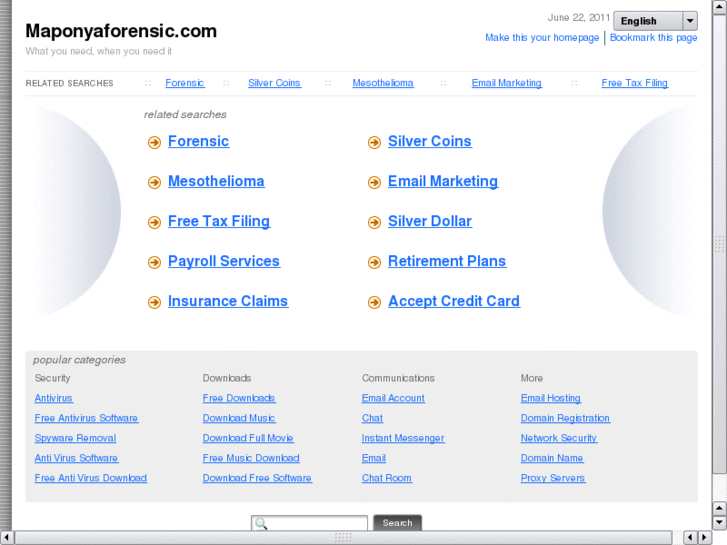
Task: Click the orange arrow icon beside Accept Credit Card
Action: pyautogui.click(x=374, y=302)
